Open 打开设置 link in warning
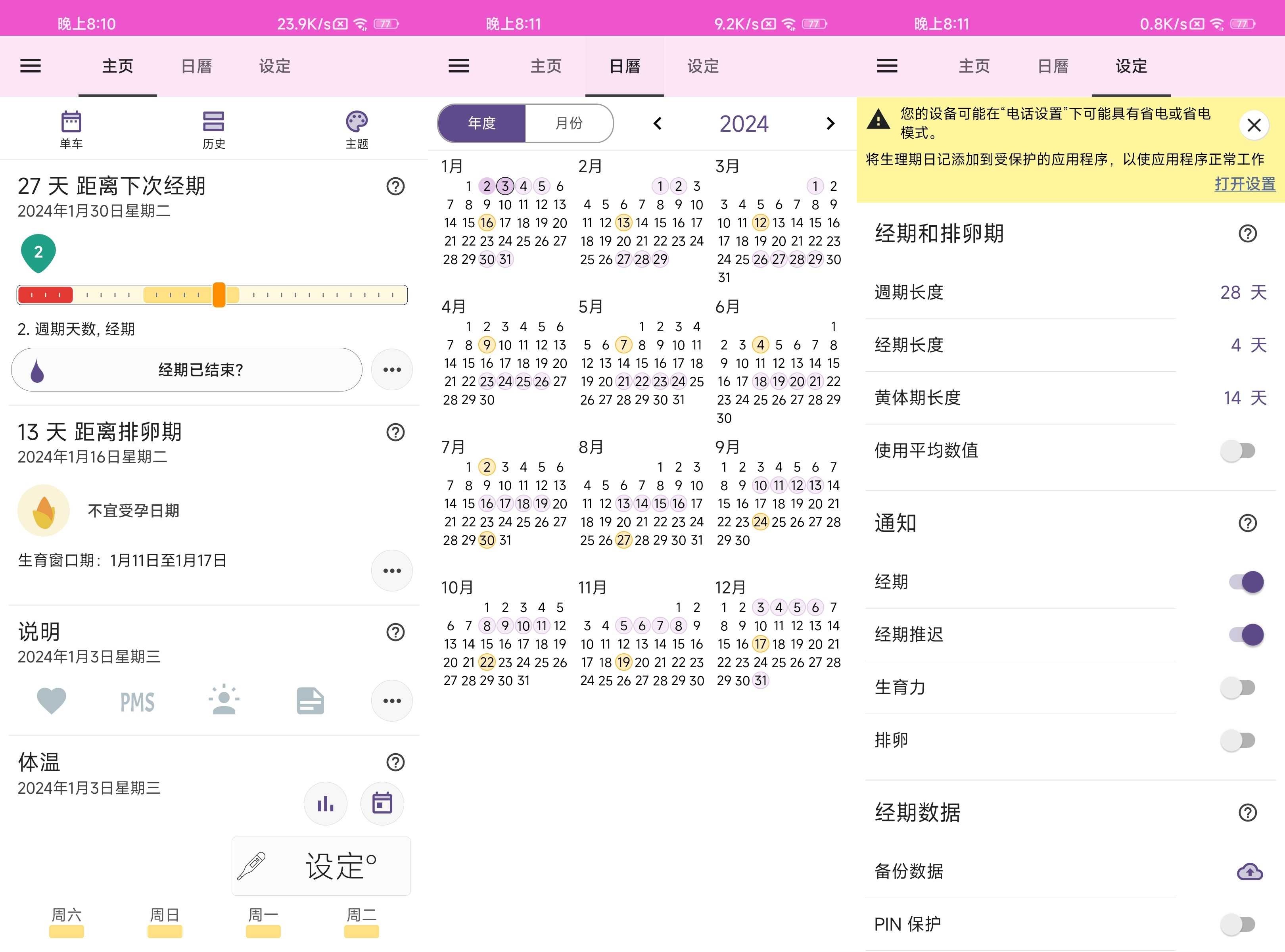Screen dimensions: 1285x952 coord(1245,184)
